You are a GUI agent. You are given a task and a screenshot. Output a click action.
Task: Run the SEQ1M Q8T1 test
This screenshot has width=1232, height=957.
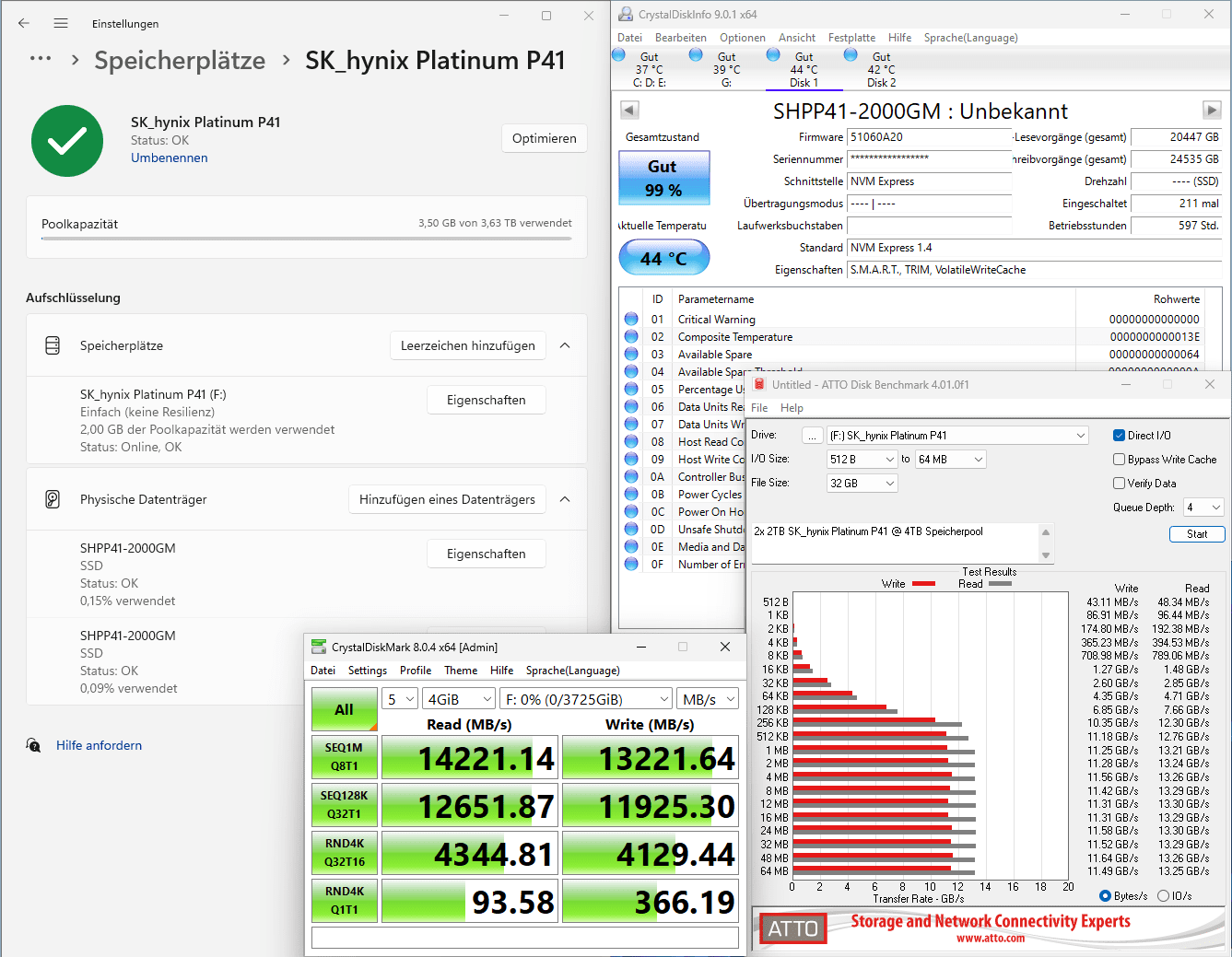click(345, 757)
